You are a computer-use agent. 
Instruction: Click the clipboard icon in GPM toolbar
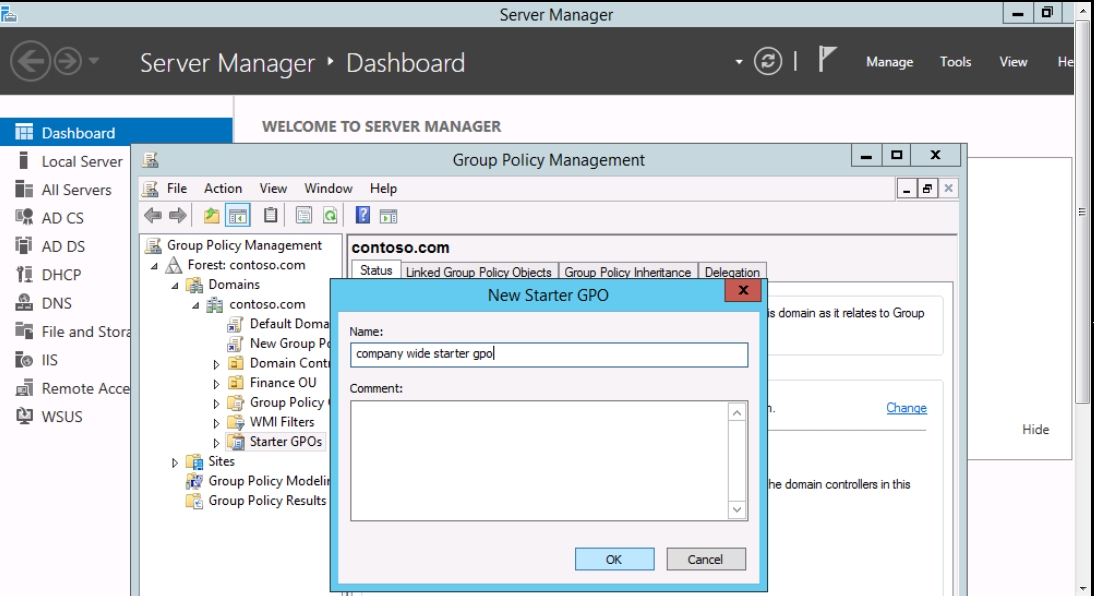coord(271,216)
